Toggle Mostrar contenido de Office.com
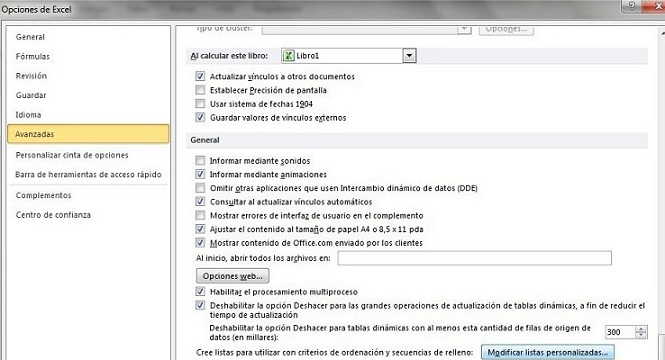 (200, 243)
